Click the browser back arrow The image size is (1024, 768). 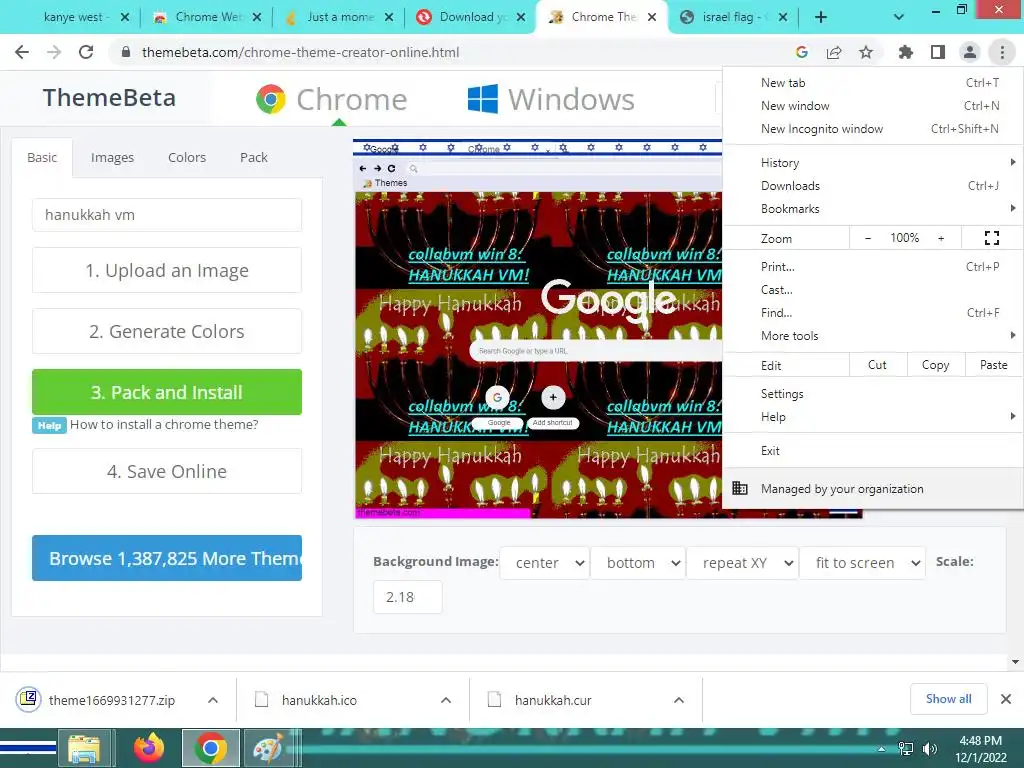(22, 52)
